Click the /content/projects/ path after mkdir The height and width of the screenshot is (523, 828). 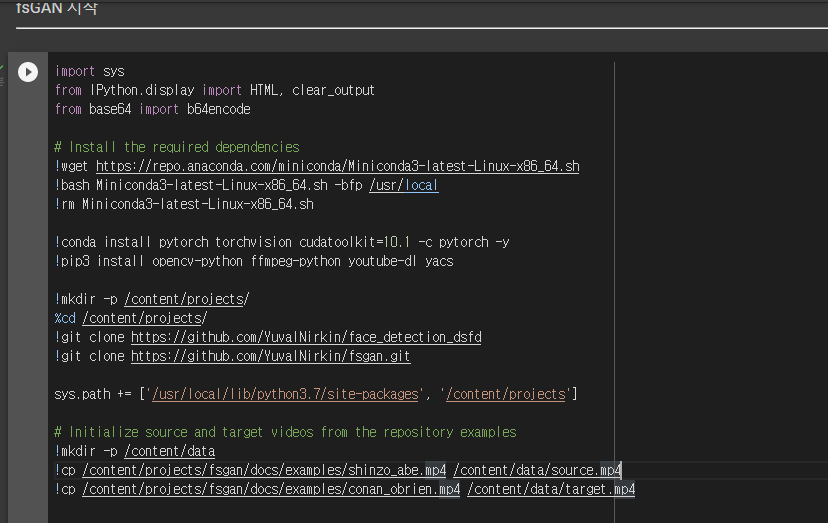pyautogui.click(x=186, y=300)
